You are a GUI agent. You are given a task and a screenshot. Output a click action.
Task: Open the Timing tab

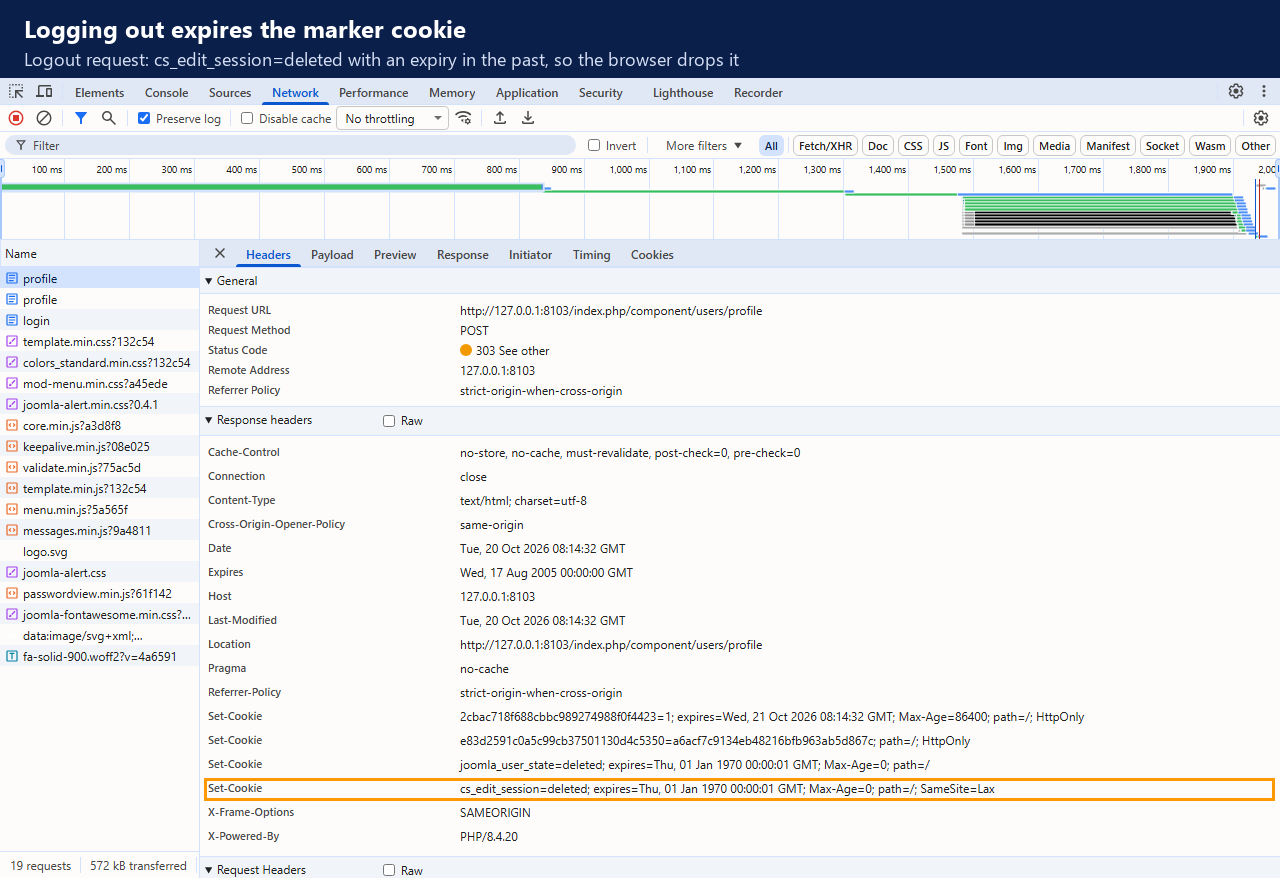click(591, 255)
